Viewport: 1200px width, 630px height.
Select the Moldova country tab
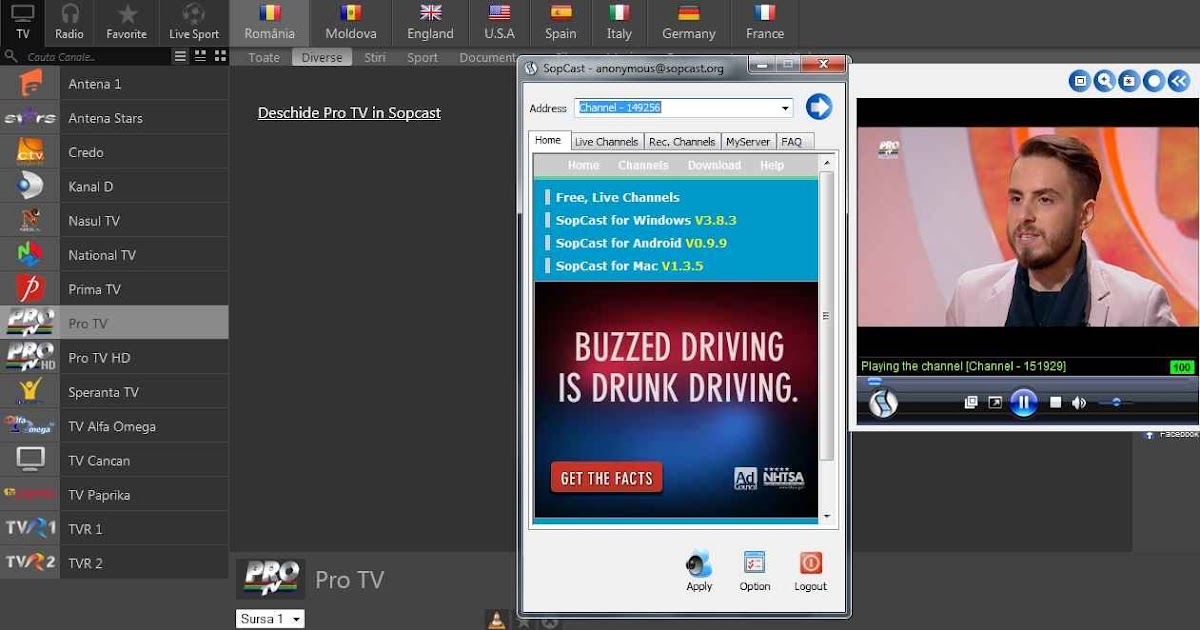(x=350, y=22)
